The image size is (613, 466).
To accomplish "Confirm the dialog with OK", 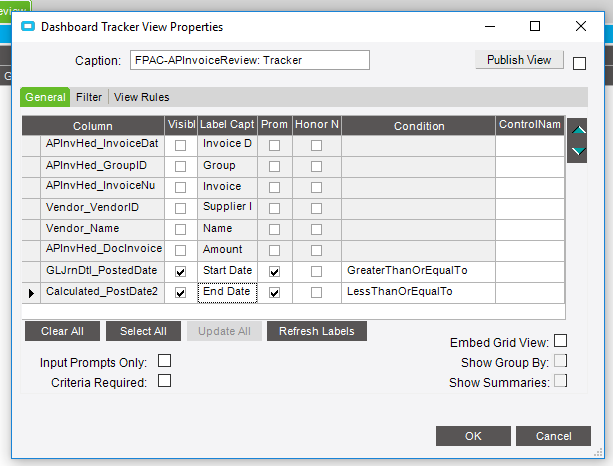I will click(x=473, y=436).
